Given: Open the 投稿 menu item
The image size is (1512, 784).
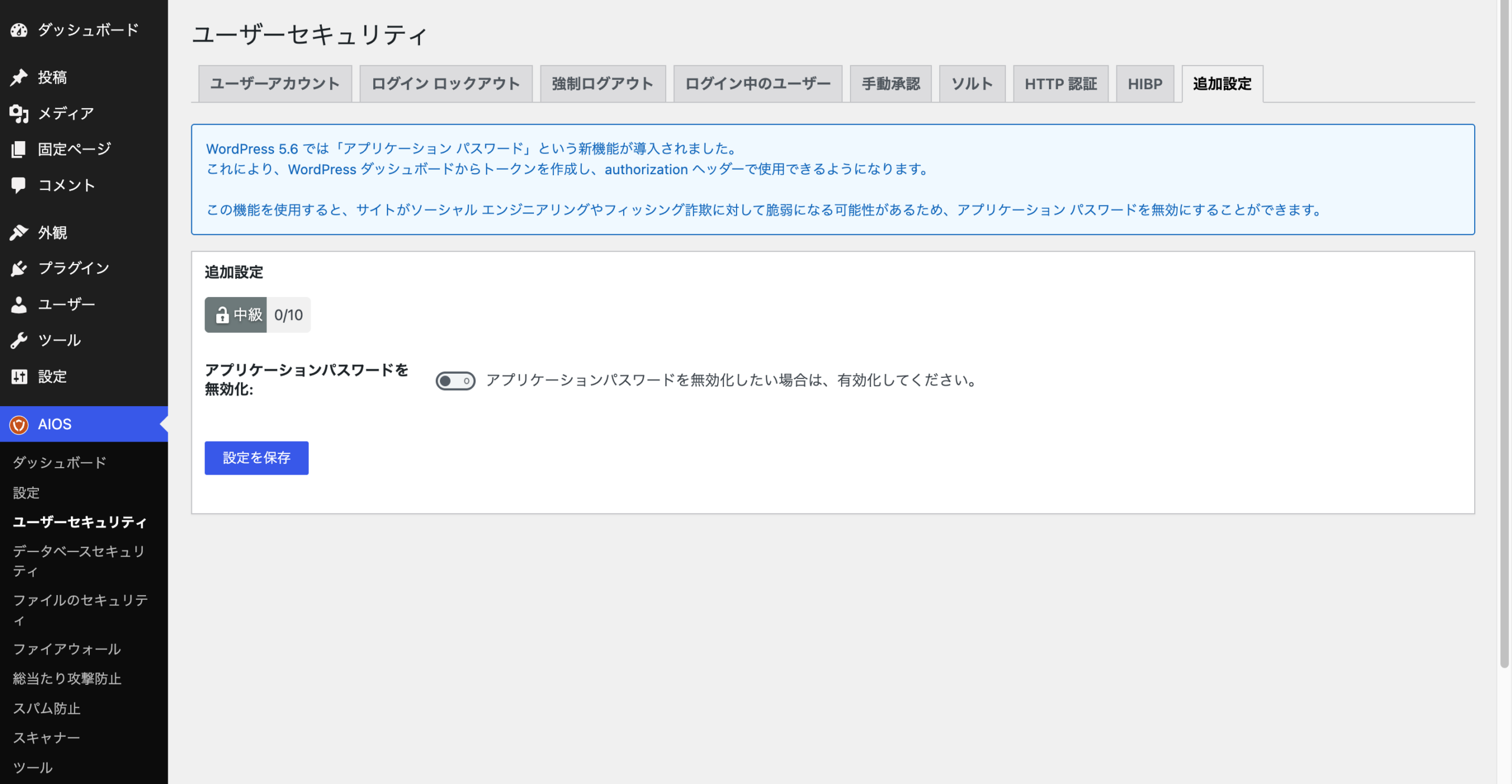Looking at the screenshot, I should point(84,77).
